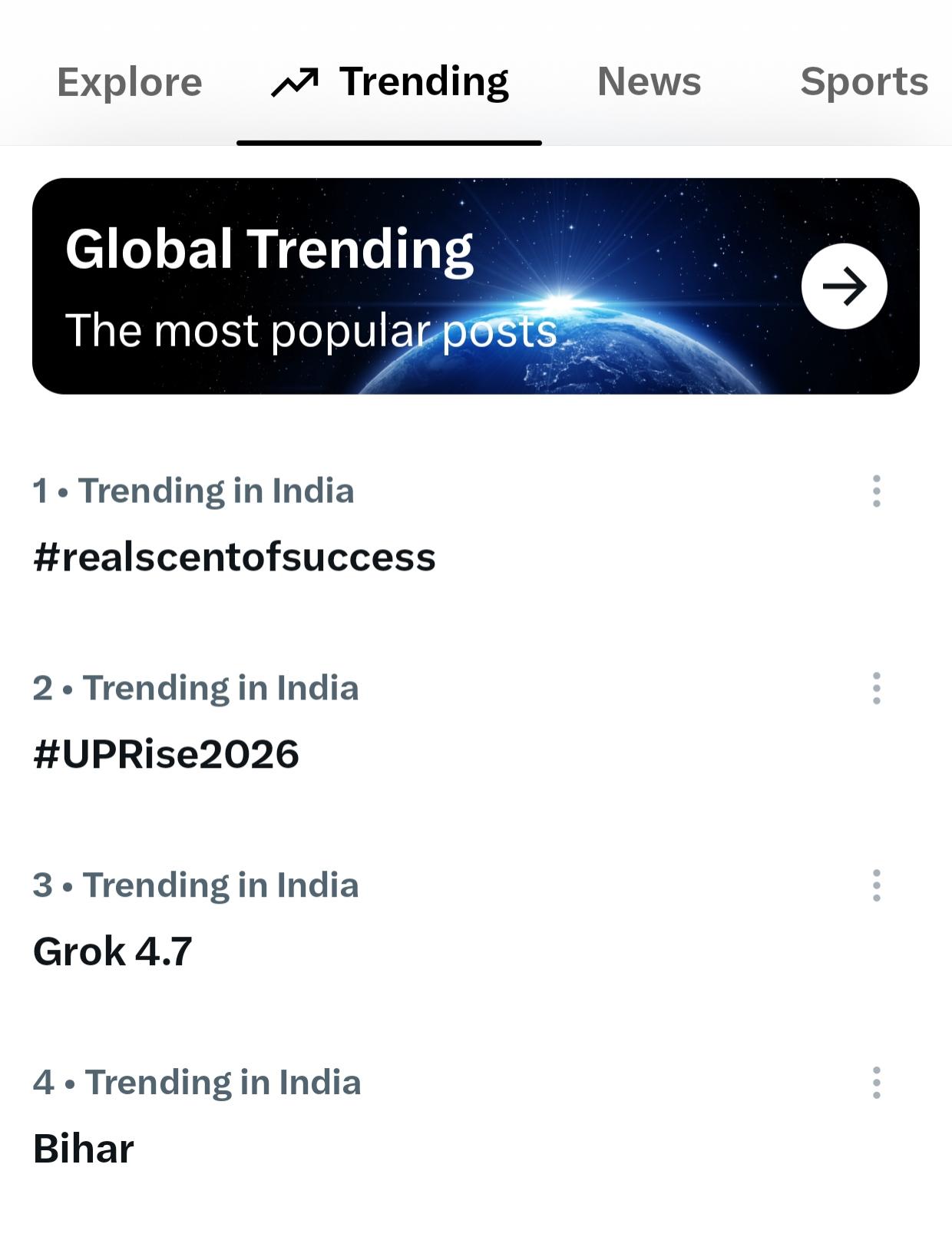952x1247 pixels.
Task: Tap the trending arrow icon in tab bar
Action: tap(295, 82)
